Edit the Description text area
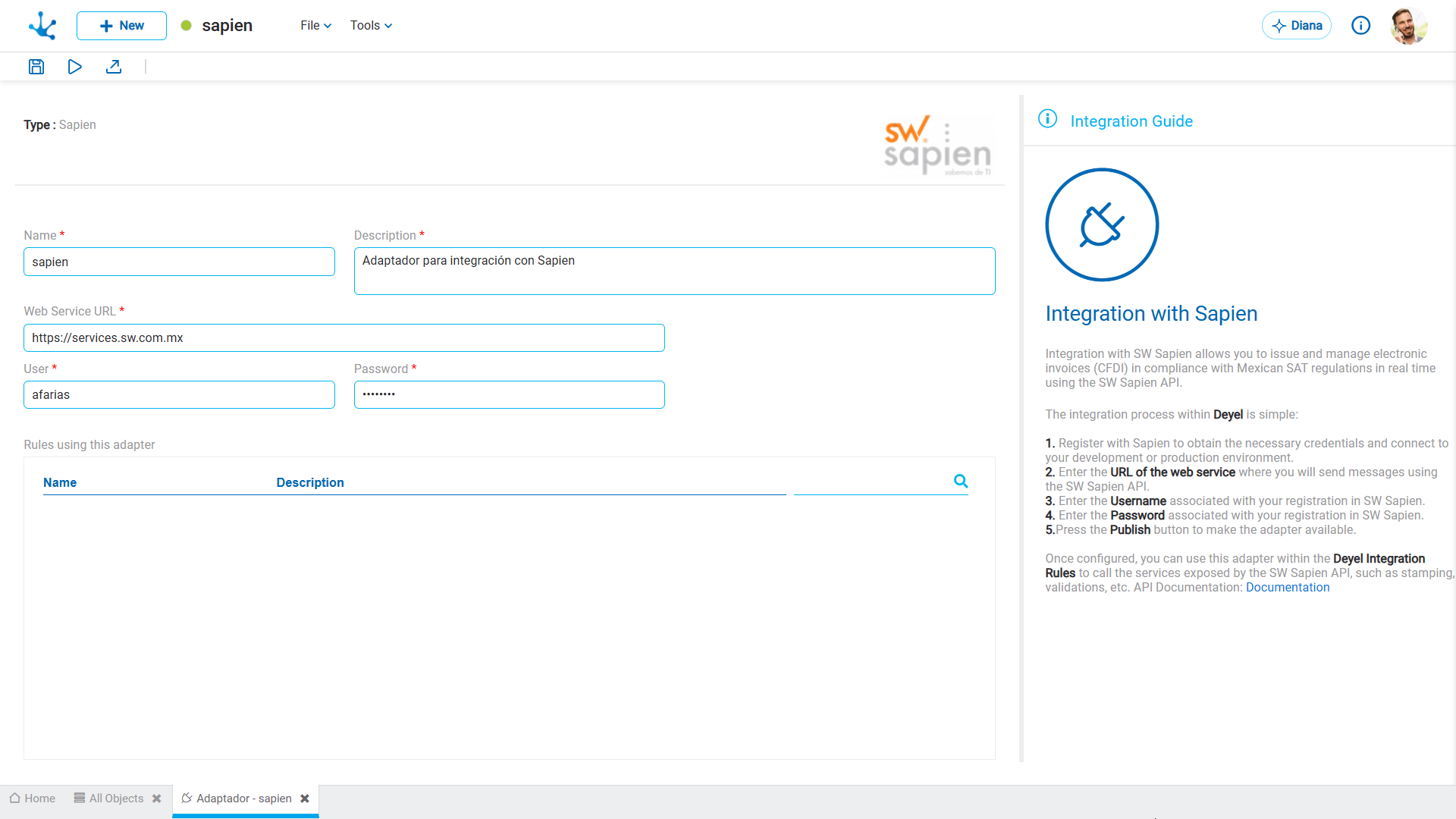Image resolution: width=1456 pixels, height=819 pixels. click(x=674, y=271)
